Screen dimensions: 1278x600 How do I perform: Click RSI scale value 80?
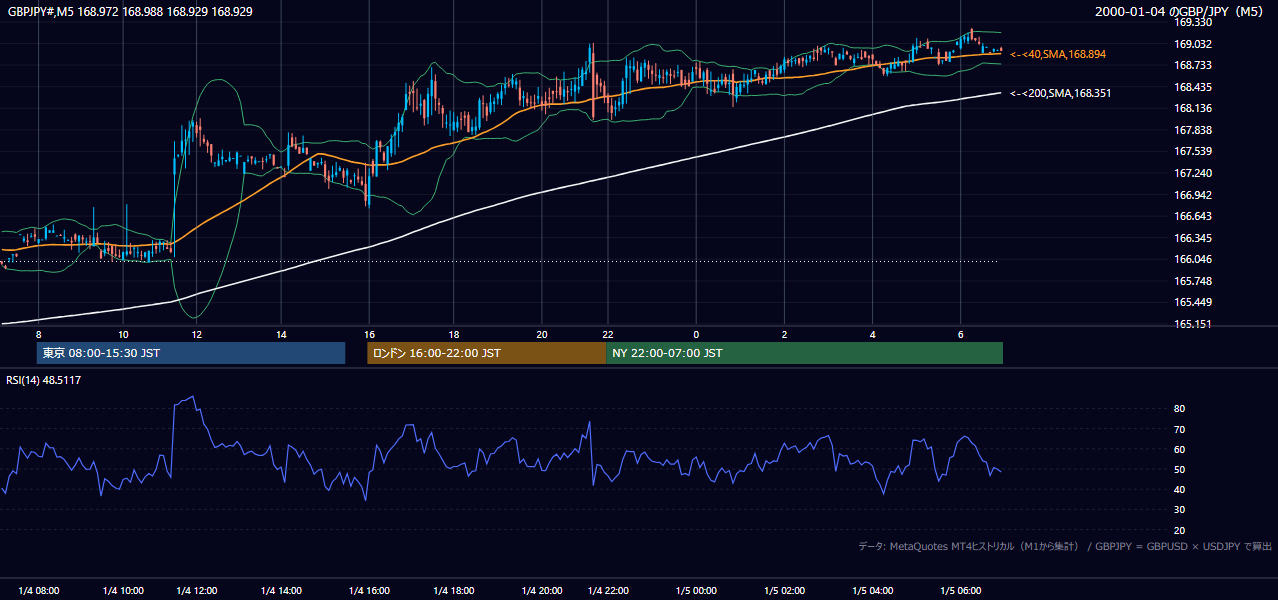click(1179, 409)
